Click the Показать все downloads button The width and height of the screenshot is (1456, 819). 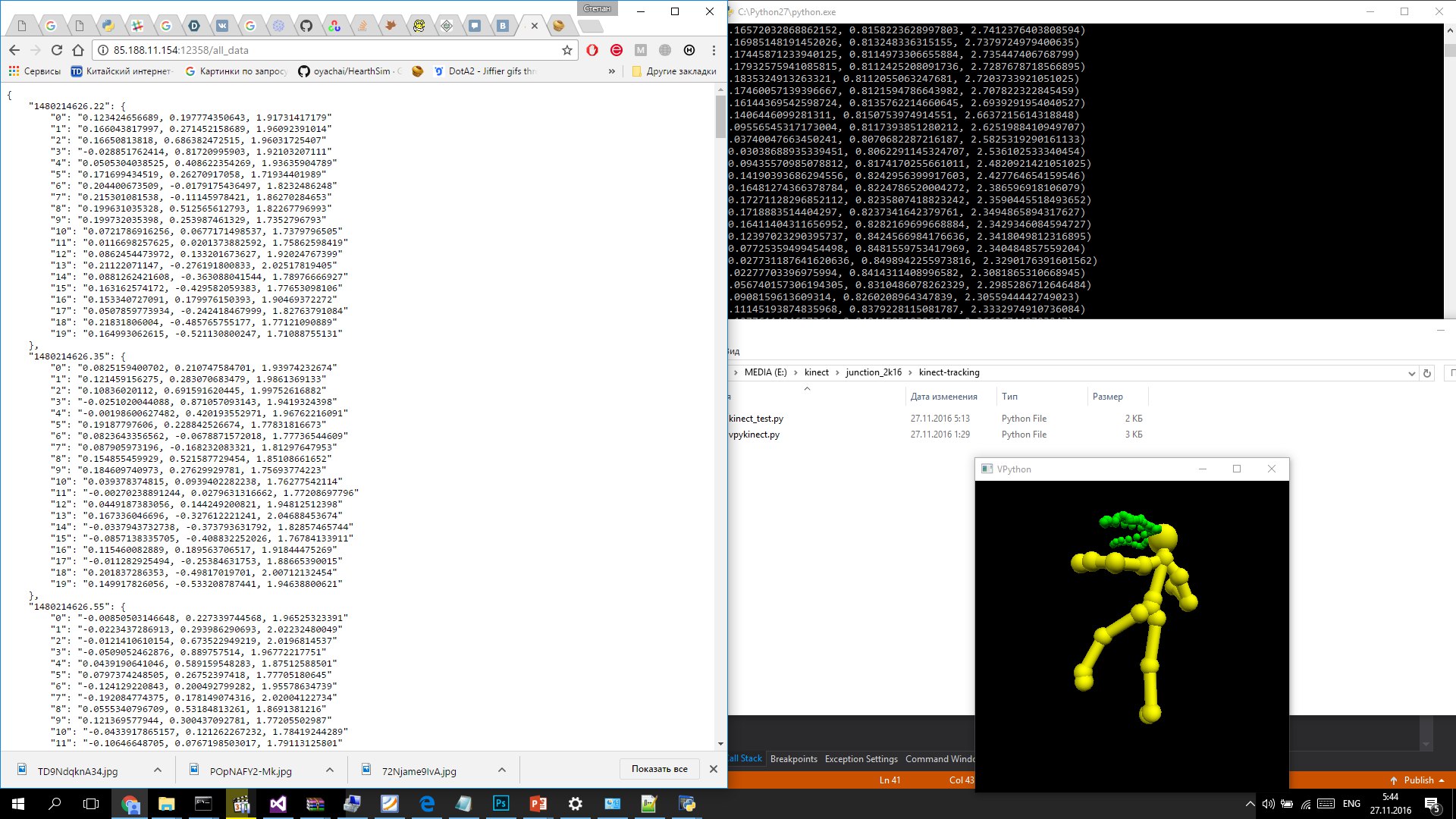[x=659, y=769]
